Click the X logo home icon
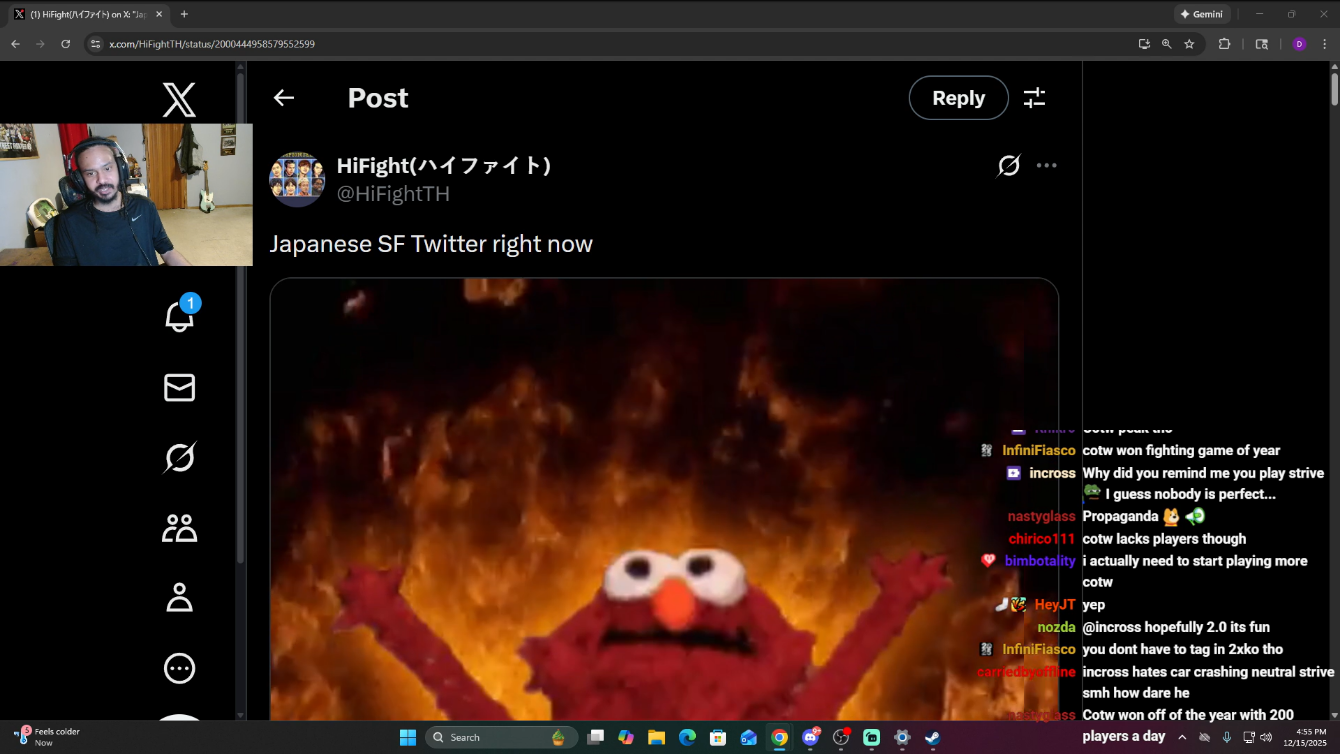 (x=179, y=100)
